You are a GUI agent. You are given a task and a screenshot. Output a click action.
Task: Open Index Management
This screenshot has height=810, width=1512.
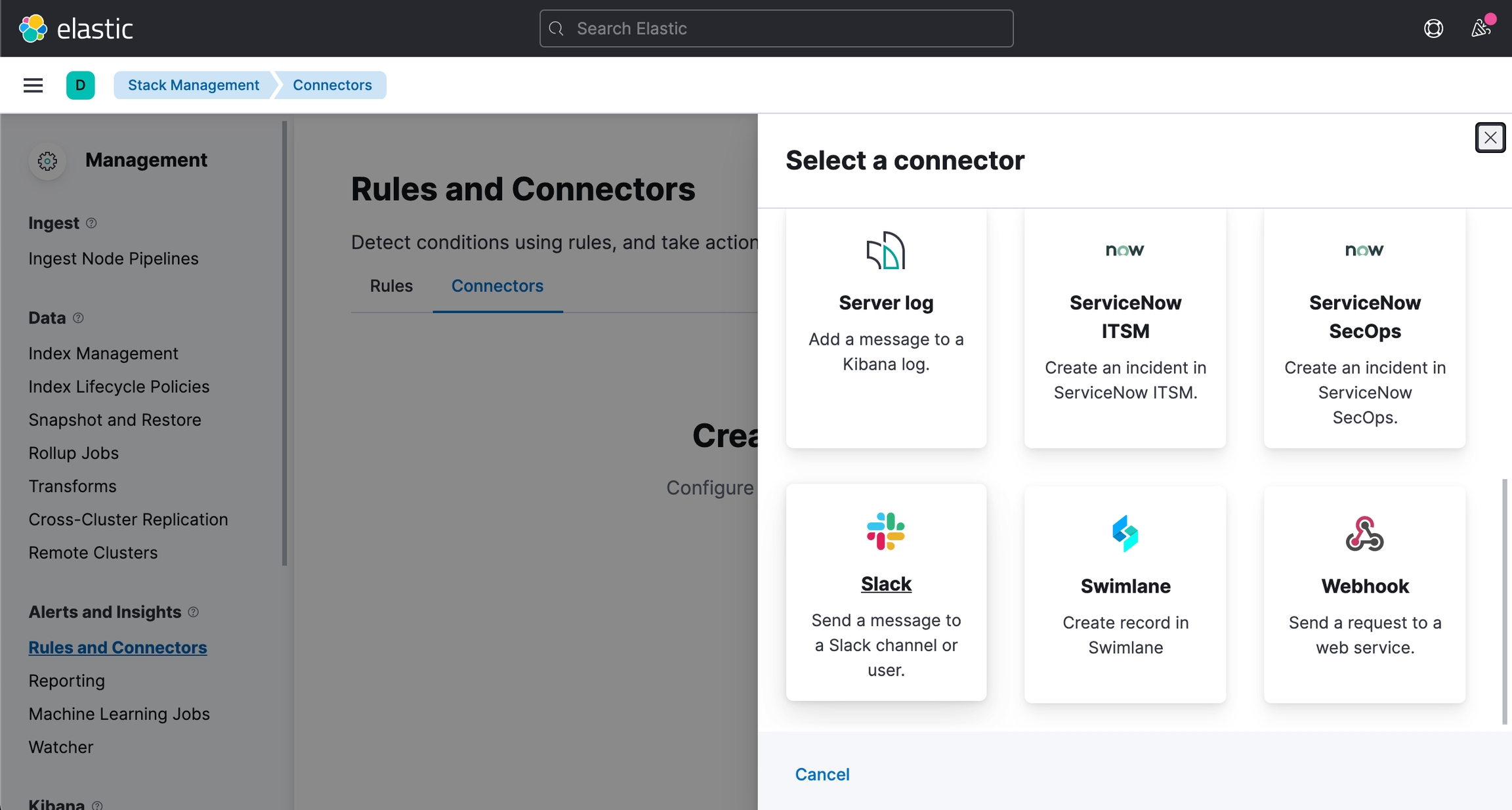(103, 353)
